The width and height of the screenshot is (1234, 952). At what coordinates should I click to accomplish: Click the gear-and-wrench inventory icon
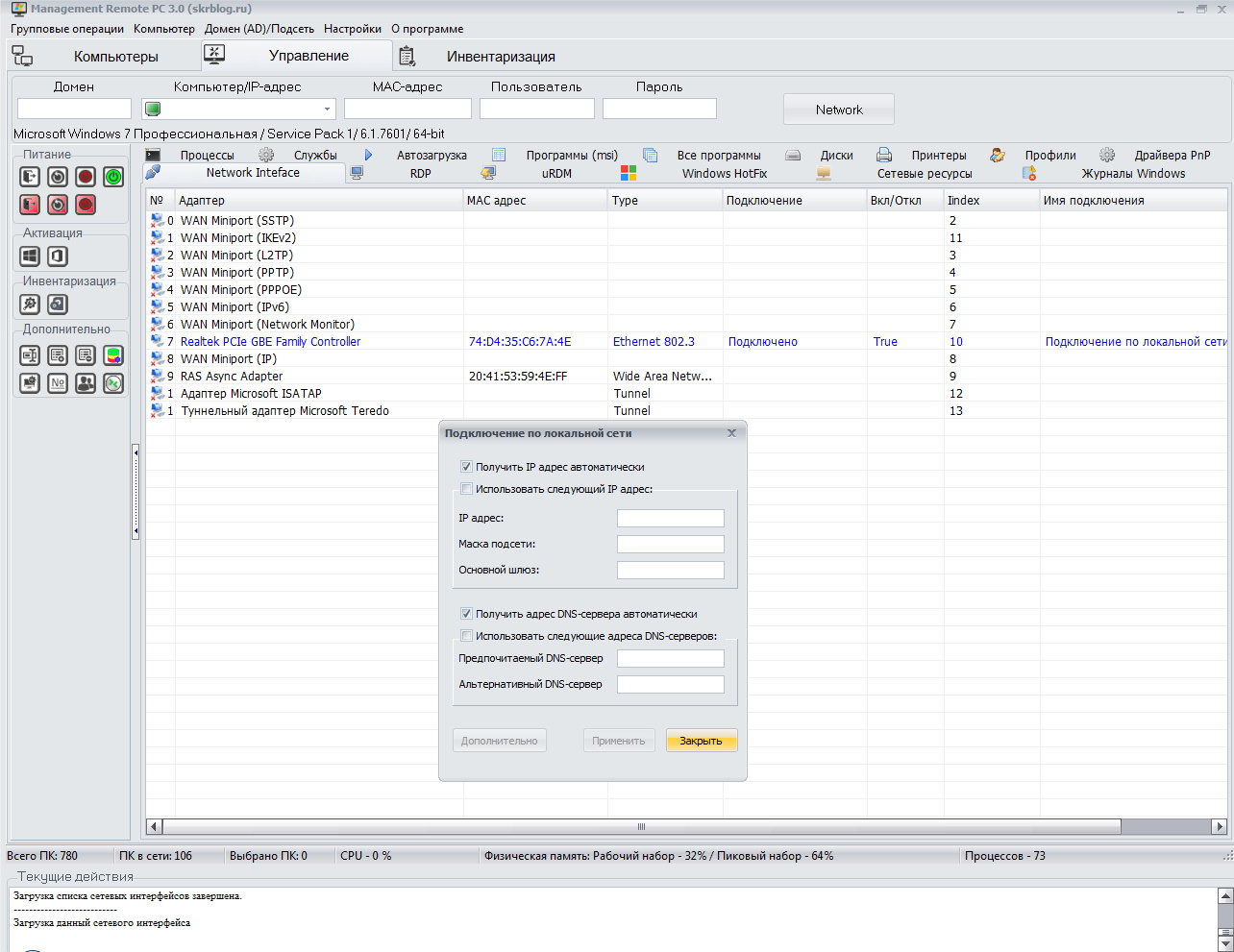[30, 304]
